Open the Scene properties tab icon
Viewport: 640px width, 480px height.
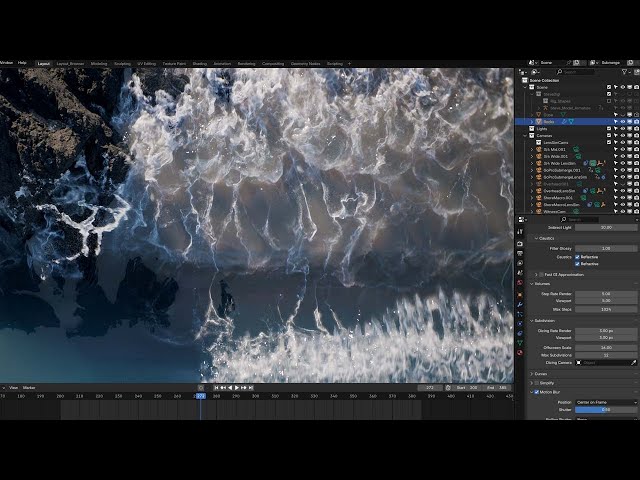[x=520, y=273]
